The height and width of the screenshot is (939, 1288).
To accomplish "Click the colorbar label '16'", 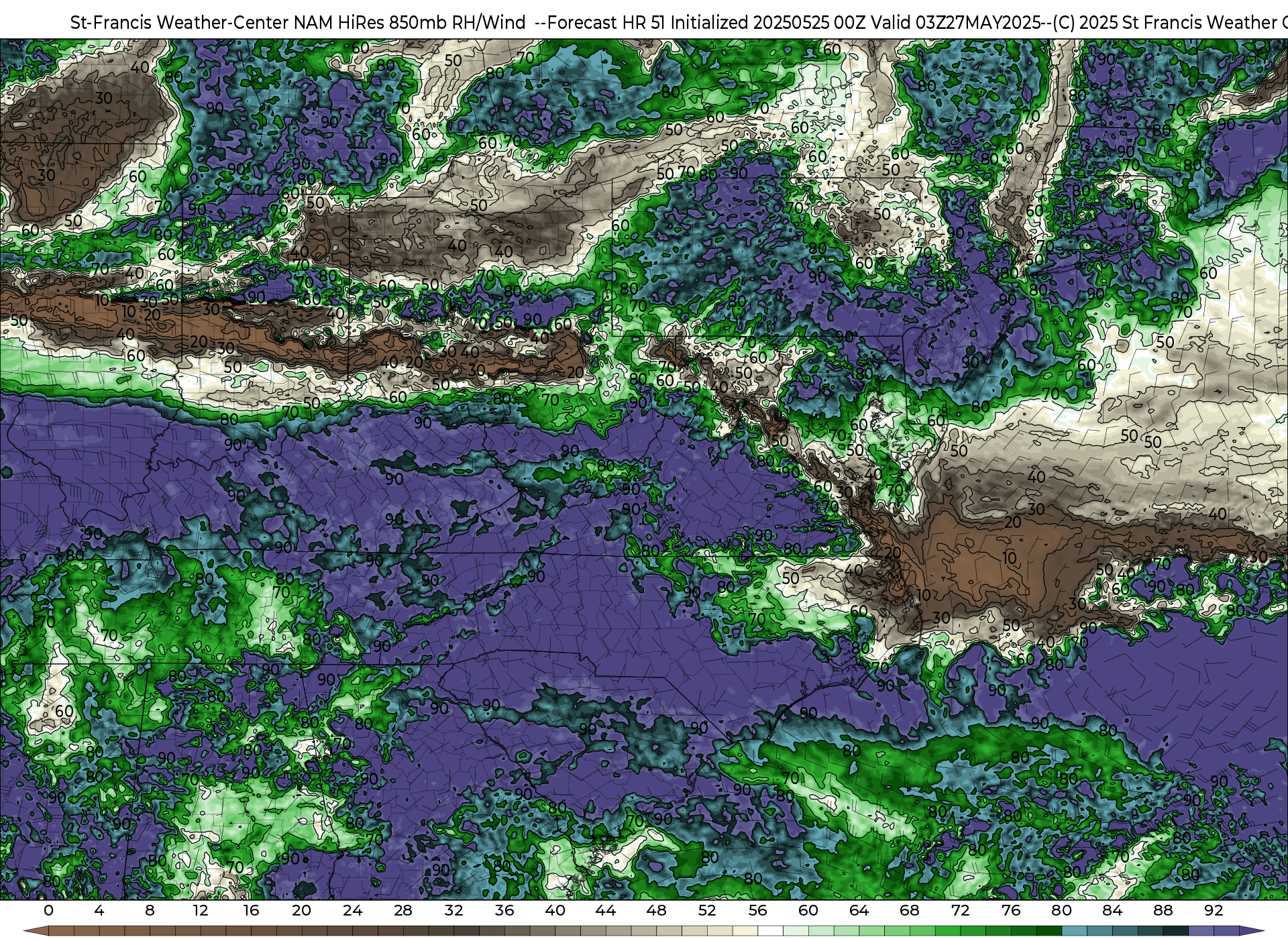I will (x=251, y=910).
